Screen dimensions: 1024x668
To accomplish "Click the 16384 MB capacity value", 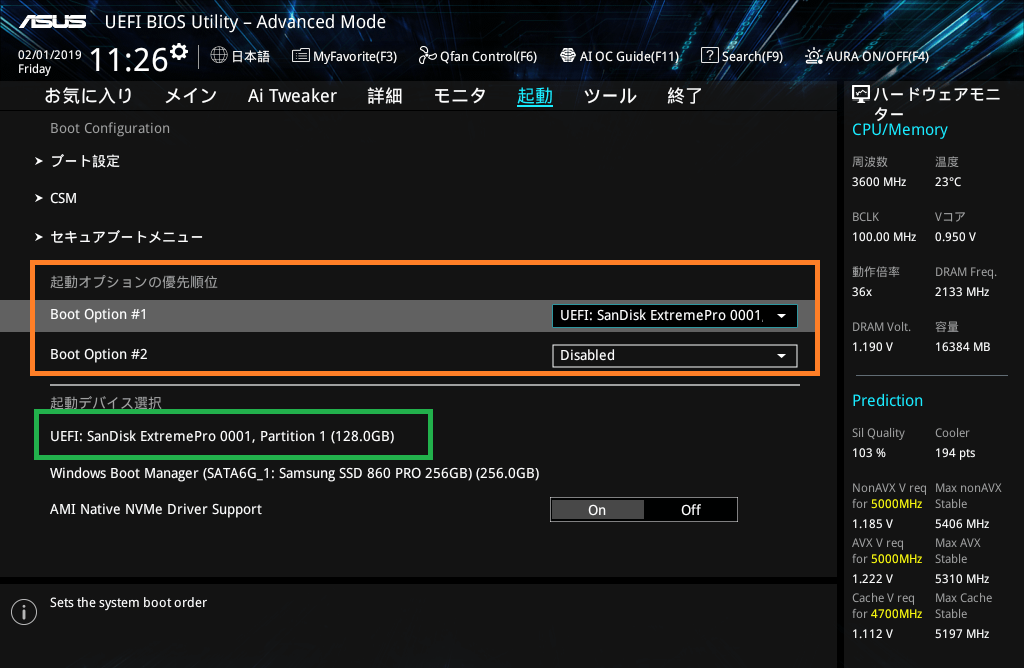I will point(963,347).
